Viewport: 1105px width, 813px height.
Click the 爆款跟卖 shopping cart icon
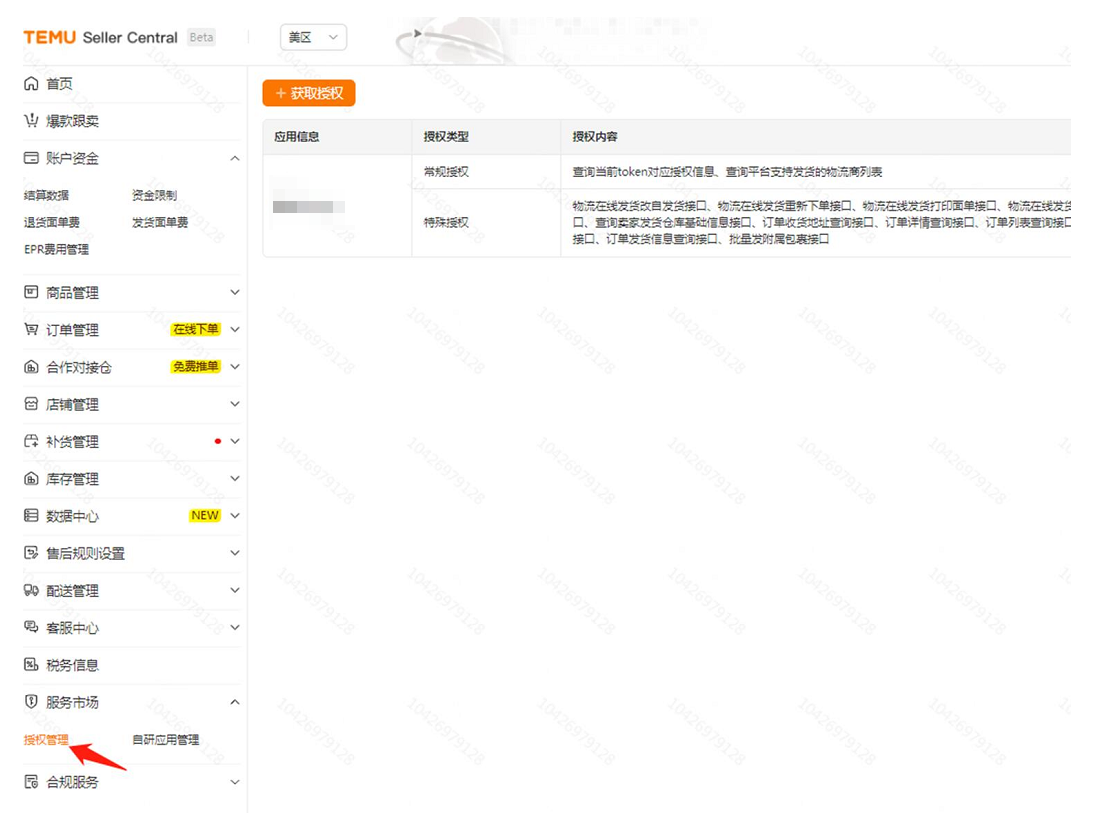[x=31, y=121]
